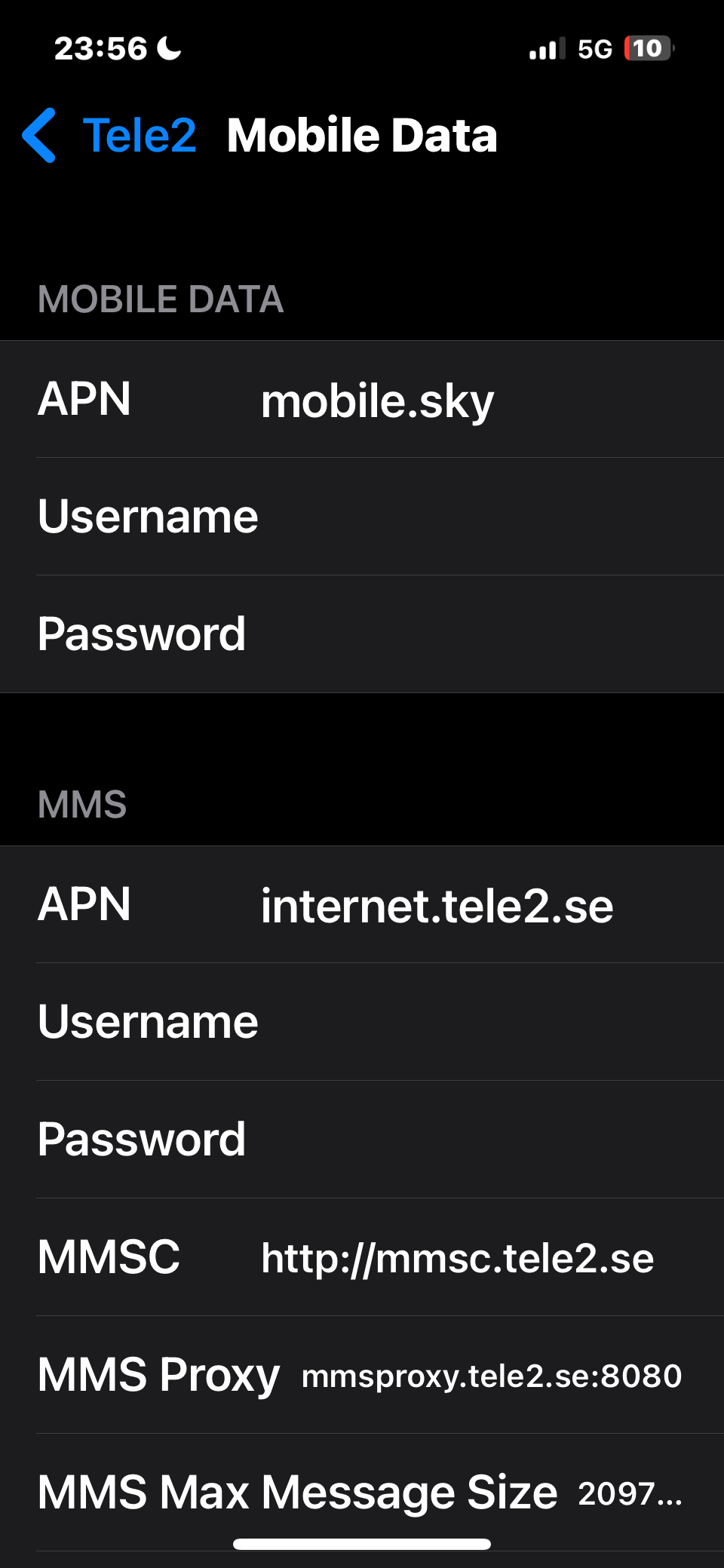The width and height of the screenshot is (724, 1568).
Task: Tap the blue back chevron arrow
Action: 39,136
